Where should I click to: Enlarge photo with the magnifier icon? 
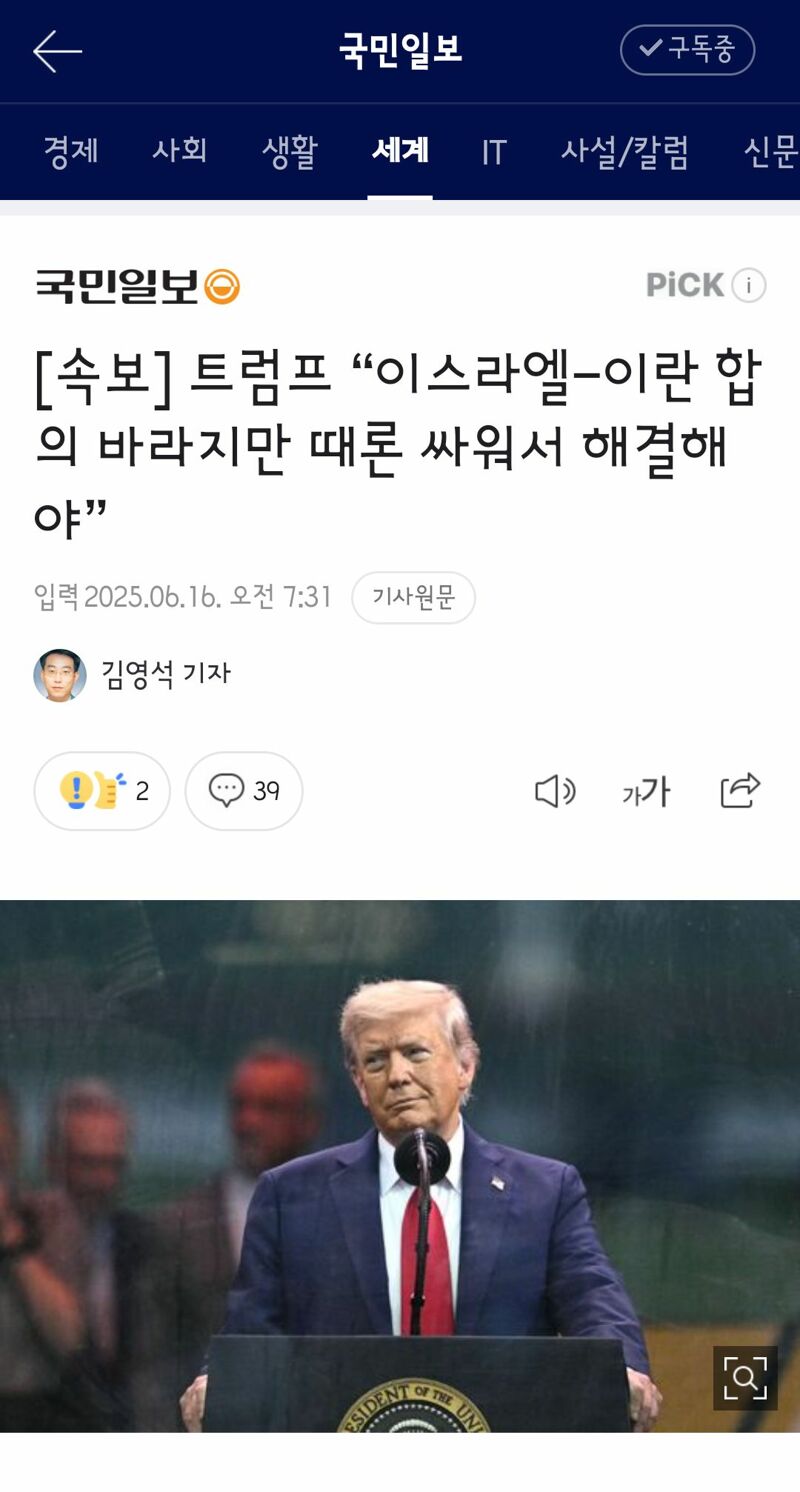click(745, 1378)
